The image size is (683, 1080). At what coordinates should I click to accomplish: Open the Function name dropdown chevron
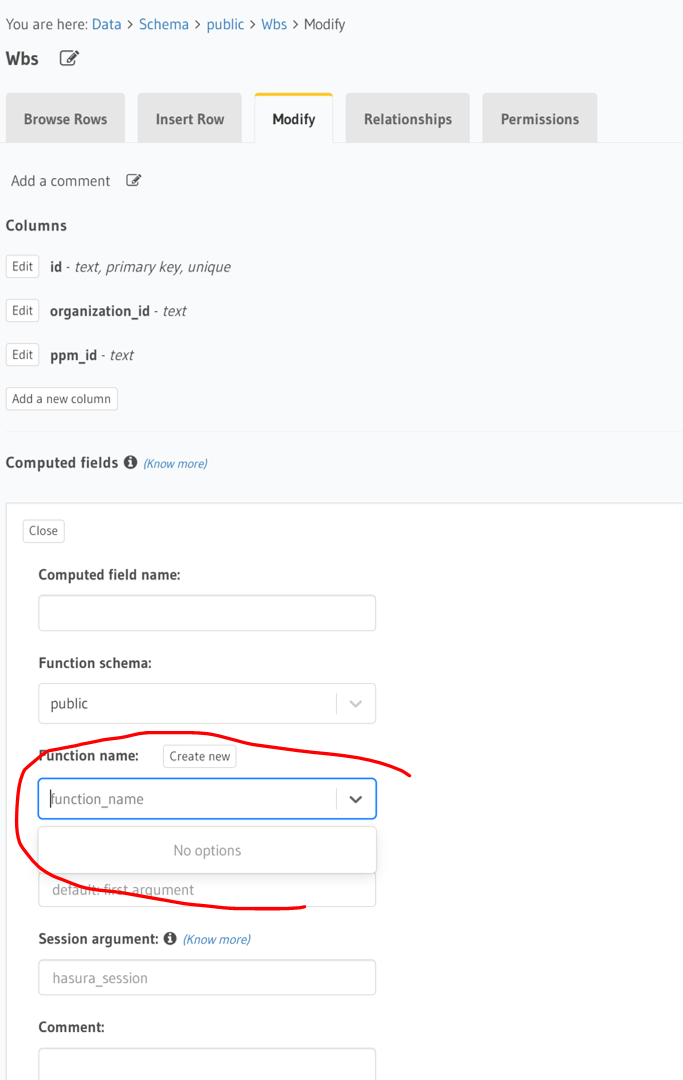pyautogui.click(x=355, y=799)
